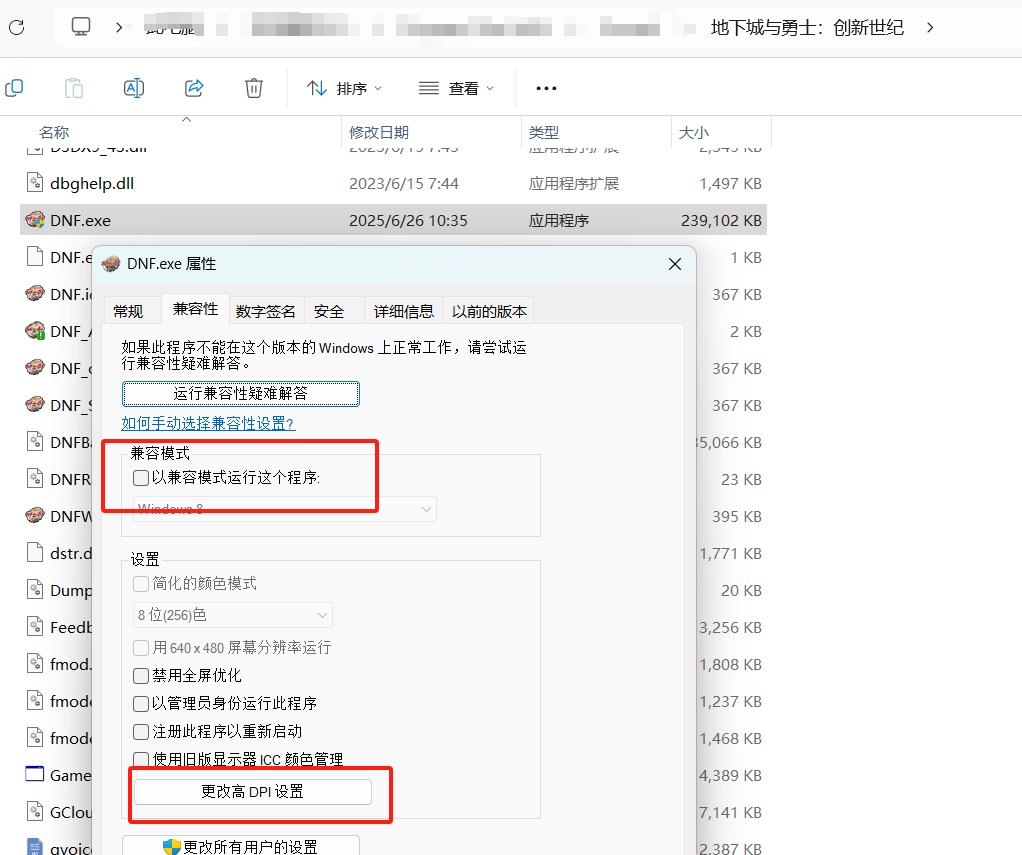
Task: Click DNF_A file icon with green badge
Action: tap(35, 330)
